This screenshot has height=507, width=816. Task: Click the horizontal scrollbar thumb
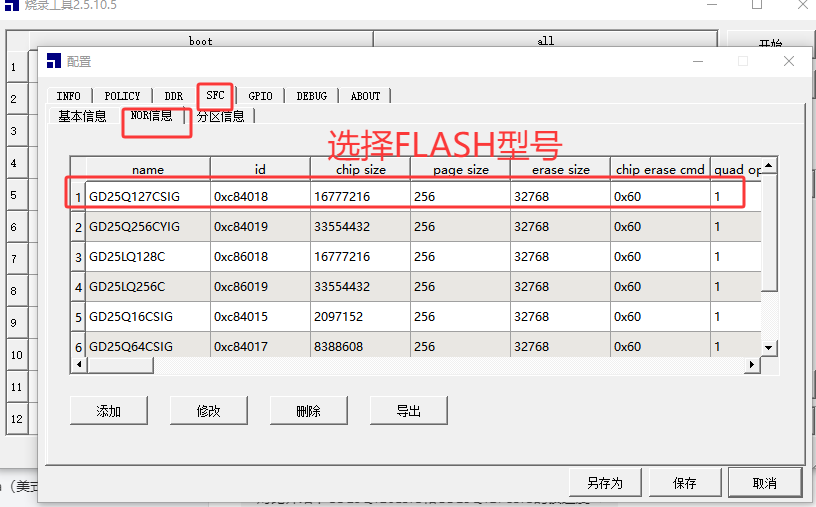pos(121,365)
